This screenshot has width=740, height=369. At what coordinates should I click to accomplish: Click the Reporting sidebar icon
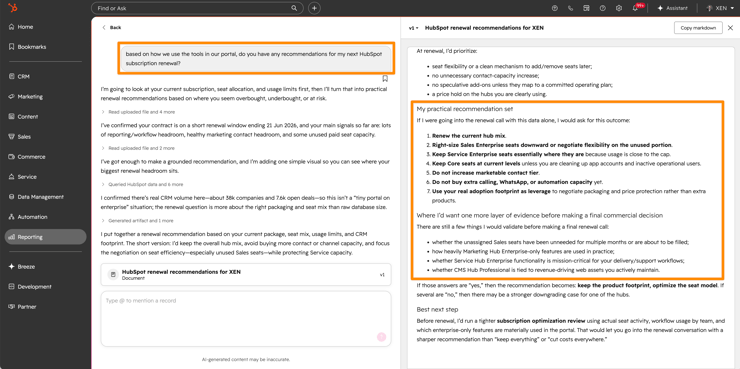coord(11,237)
